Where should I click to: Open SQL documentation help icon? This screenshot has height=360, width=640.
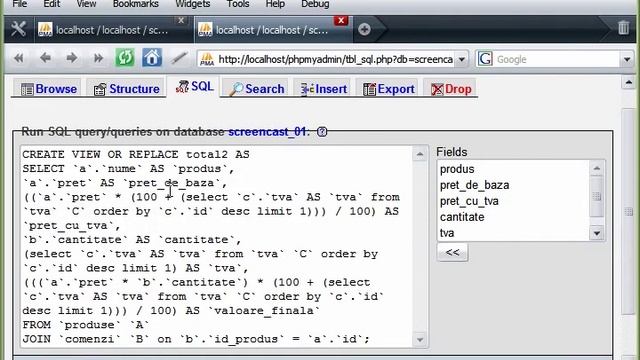pyautogui.click(x=322, y=132)
